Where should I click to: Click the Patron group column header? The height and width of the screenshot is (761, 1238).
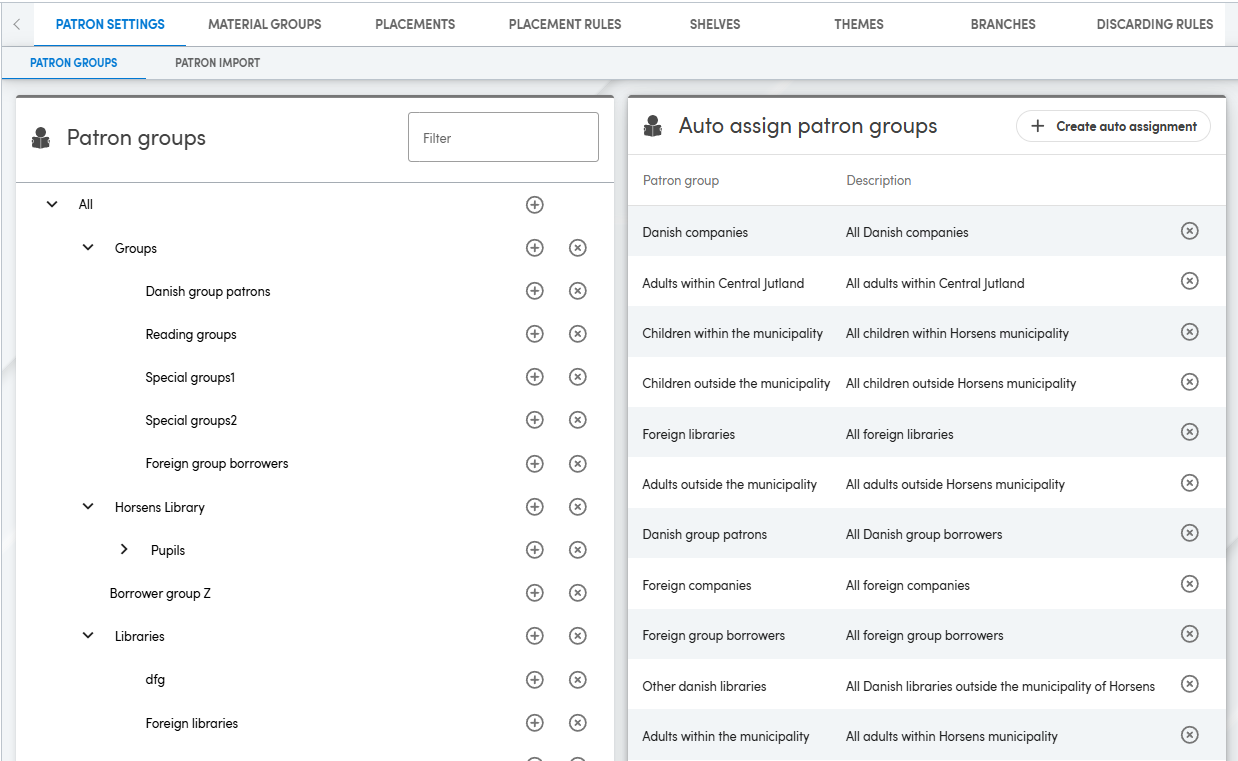[x=681, y=180]
